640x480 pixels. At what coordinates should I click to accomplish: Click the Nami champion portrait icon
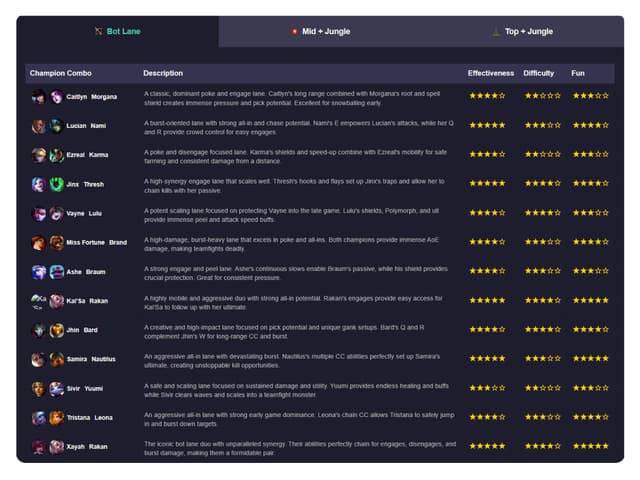(x=56, y=126)
